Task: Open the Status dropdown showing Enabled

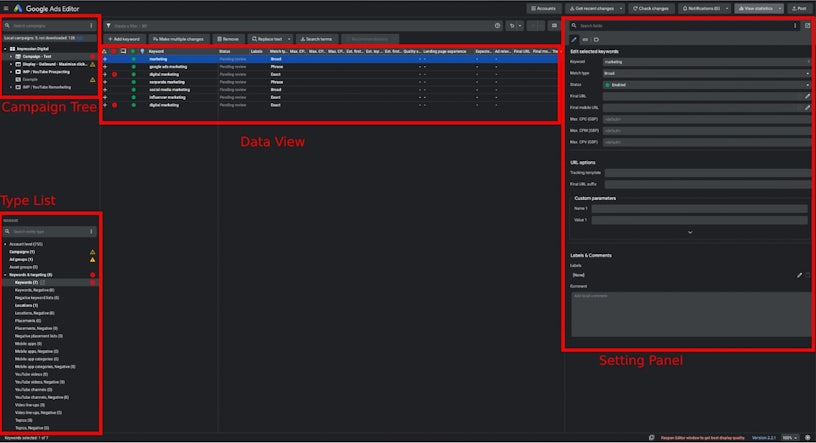Action: (x=706, y=85)
